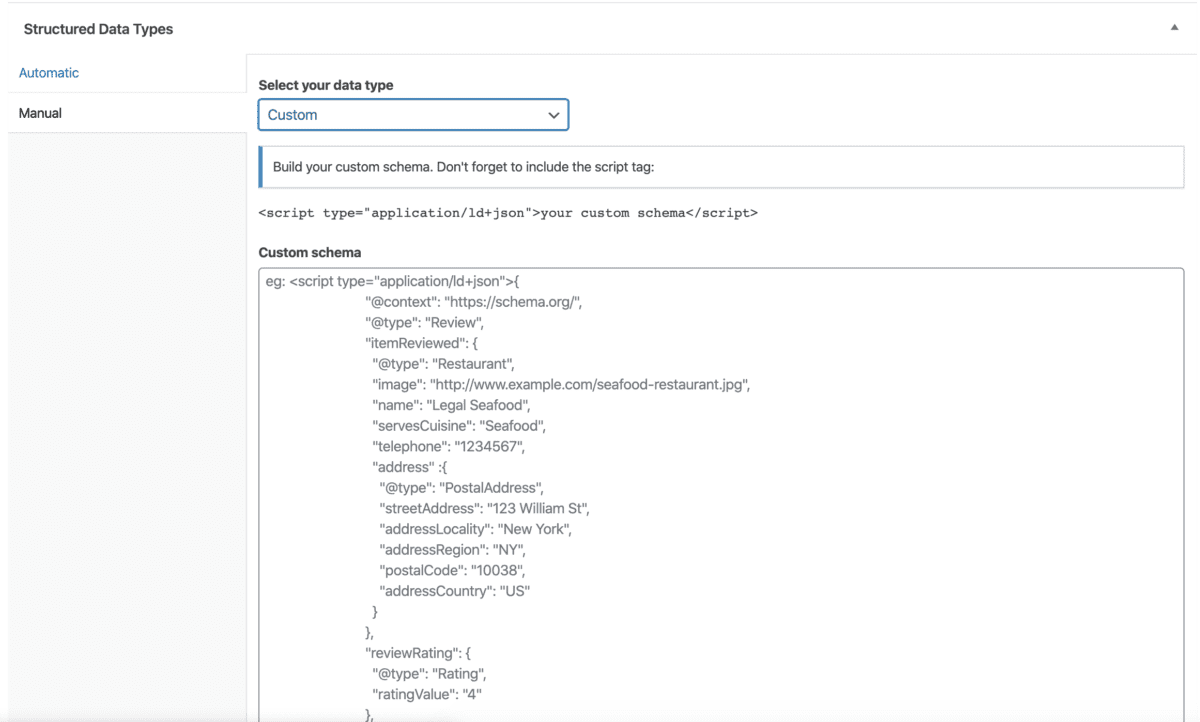Focus the Custom schema text area
Image resolution: width=1200 pixels, height=722 pixels.
pos(721,494)
